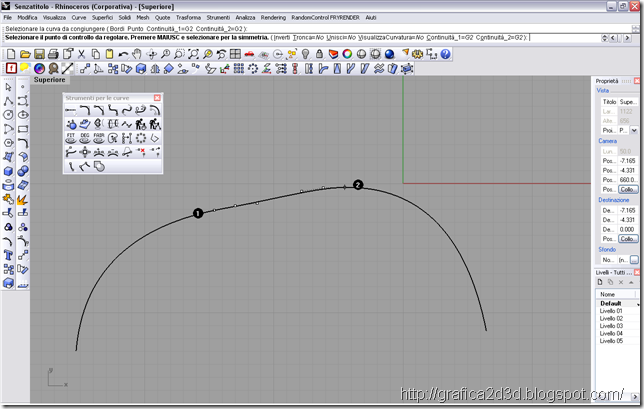Click the Titolo field in Proprietà

(x=628, y=101)
